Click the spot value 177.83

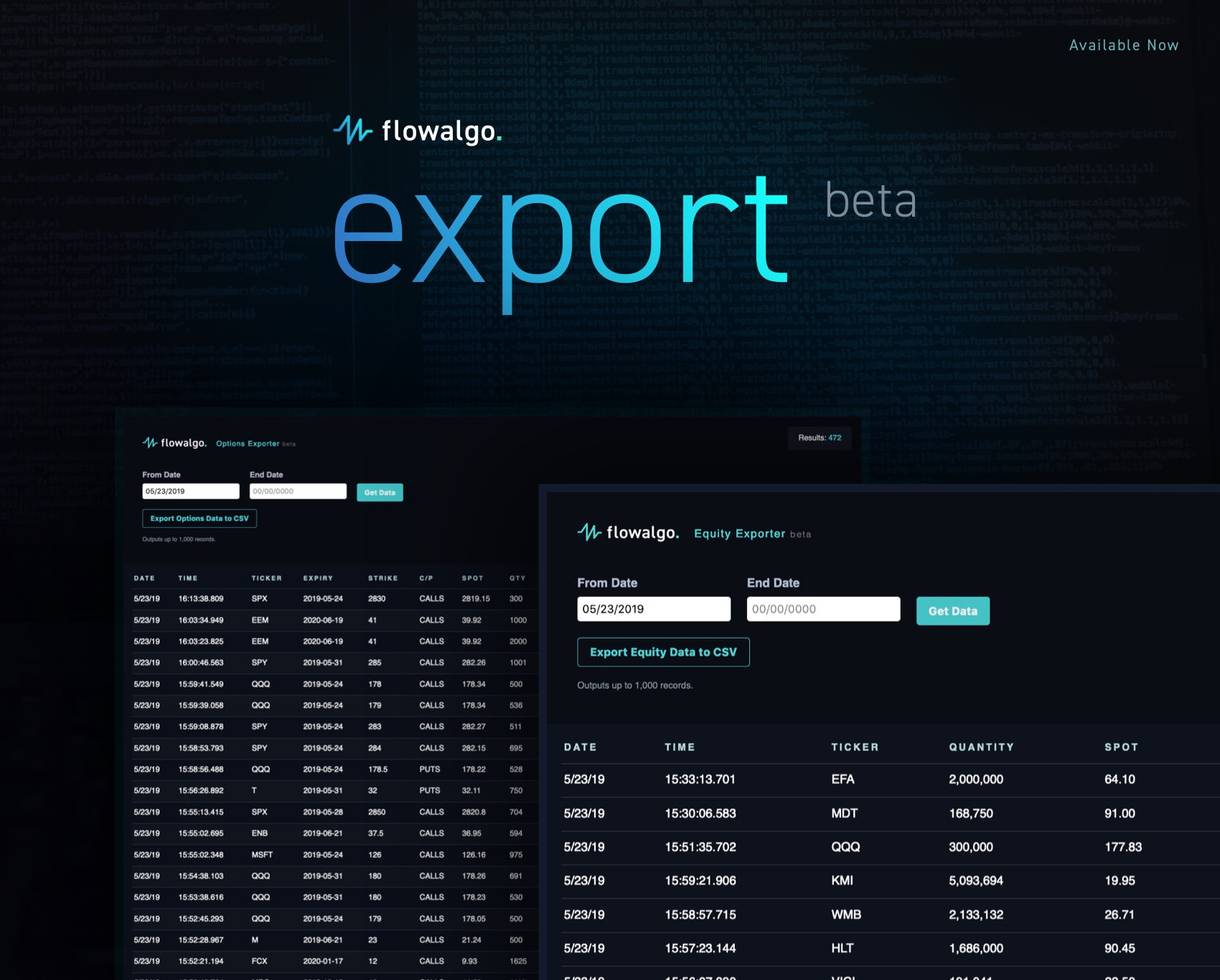[x=1123, y=847]
